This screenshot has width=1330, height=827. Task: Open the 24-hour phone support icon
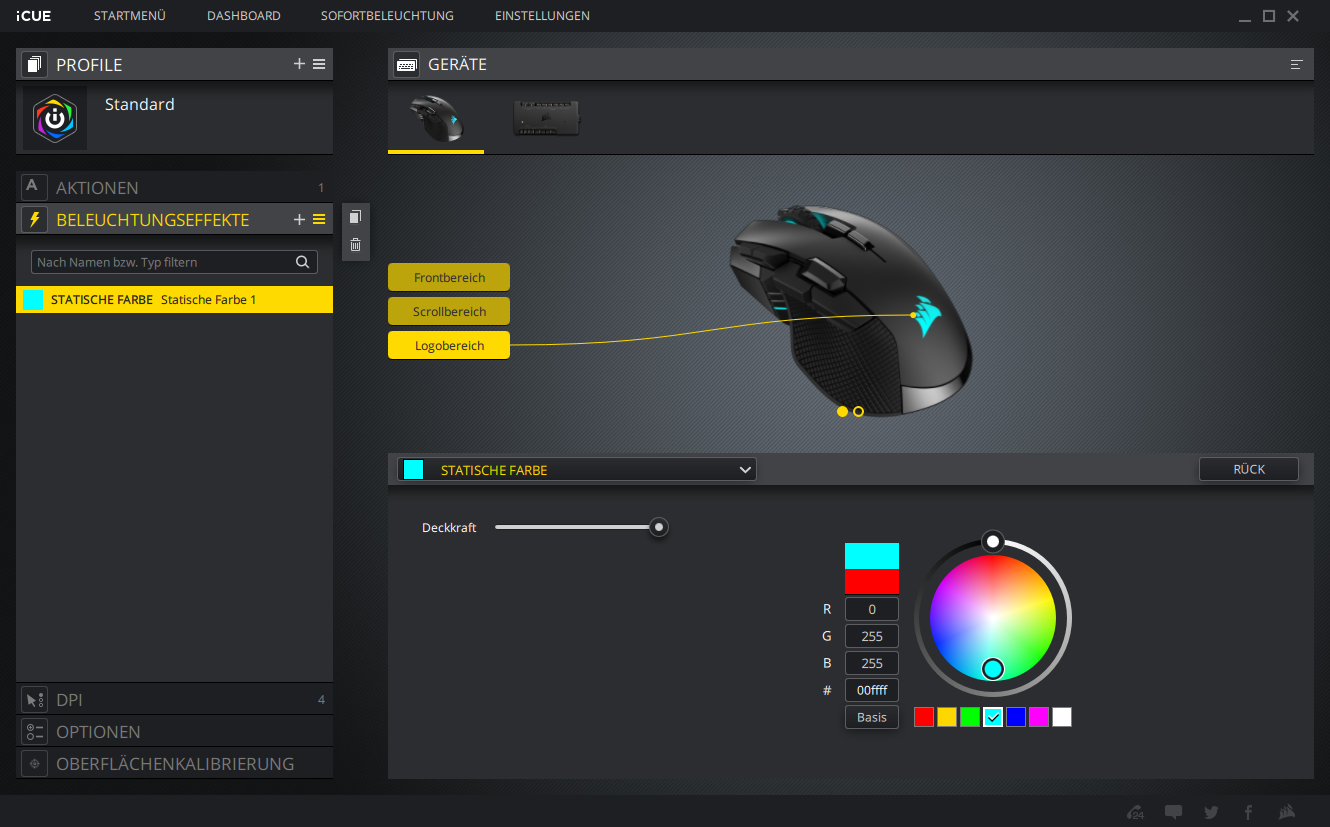tap(1136, 812)
